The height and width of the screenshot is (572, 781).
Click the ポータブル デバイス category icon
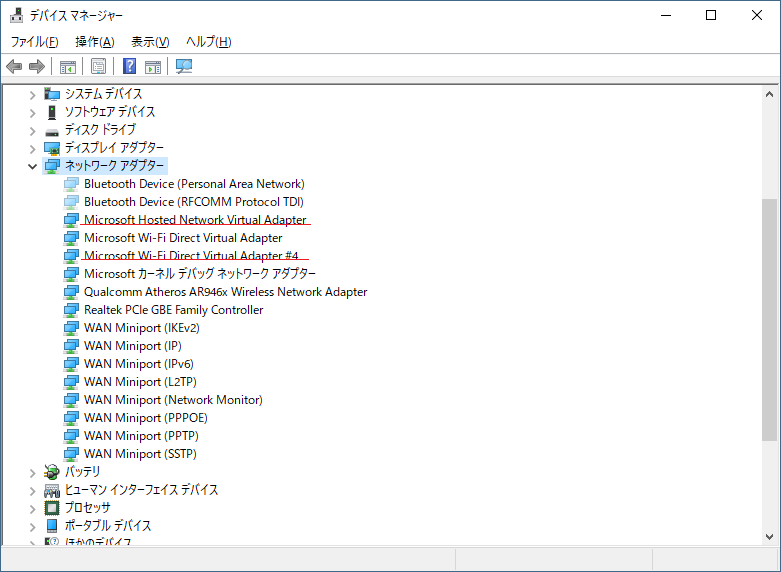tap(52, 525)
